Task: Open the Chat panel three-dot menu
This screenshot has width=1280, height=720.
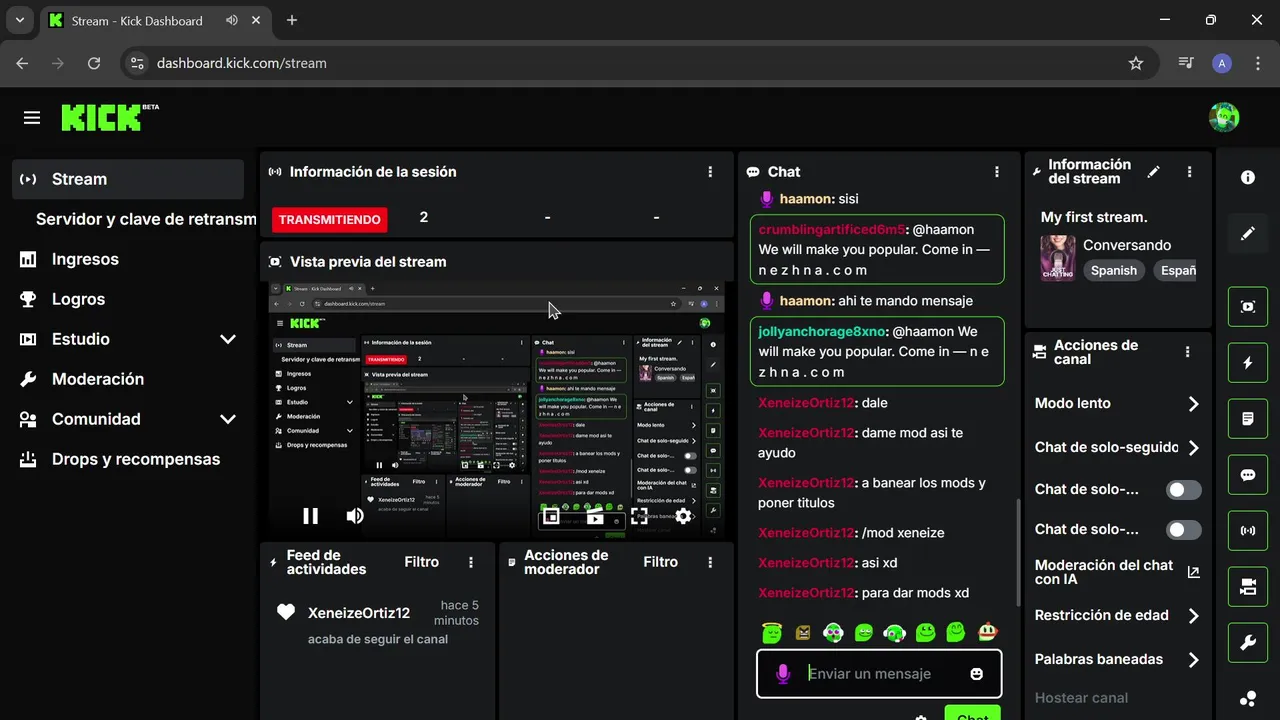Action: (996, 172)
